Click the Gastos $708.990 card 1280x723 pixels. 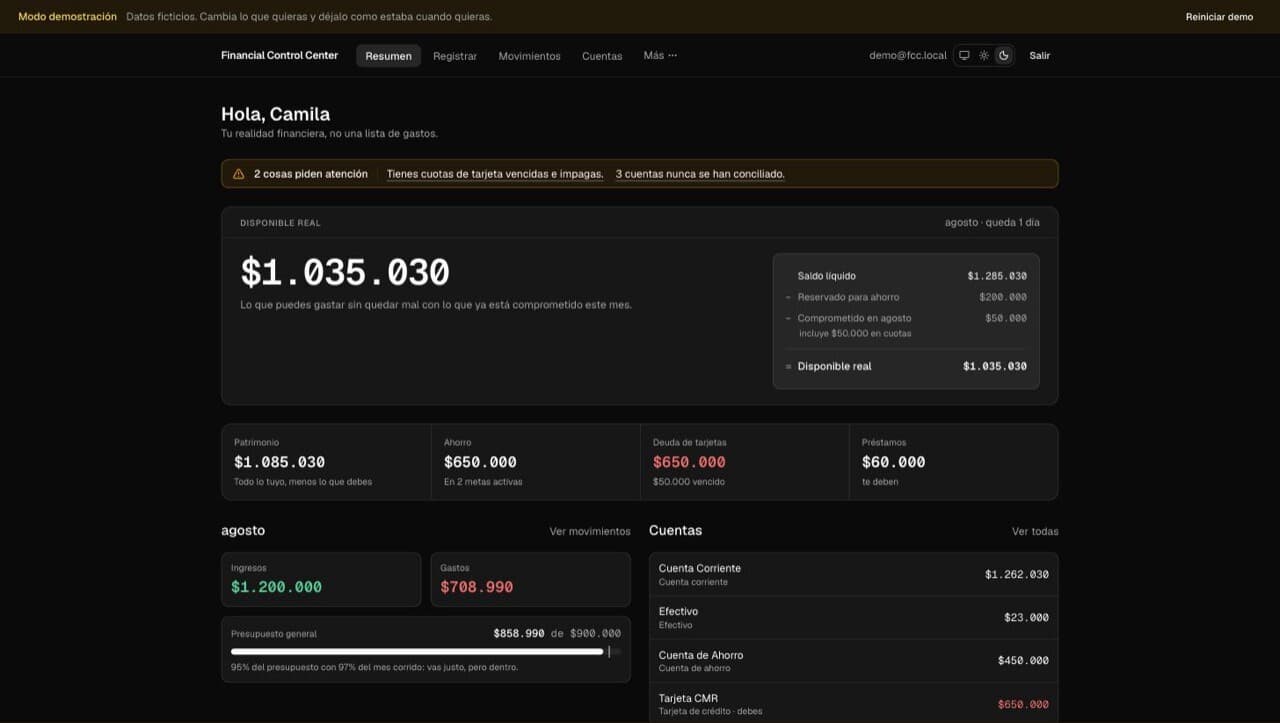[531, 579]
